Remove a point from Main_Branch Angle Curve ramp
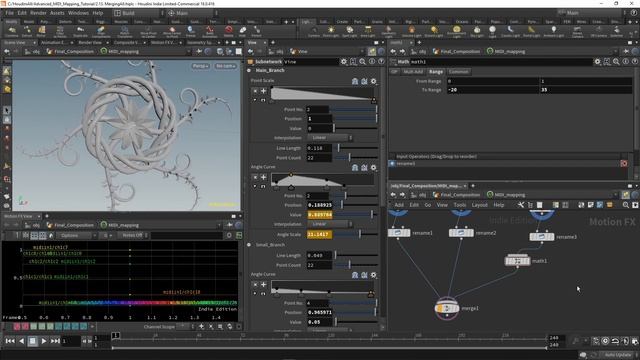This screenshot has height=360, width=640. (255, 177)
